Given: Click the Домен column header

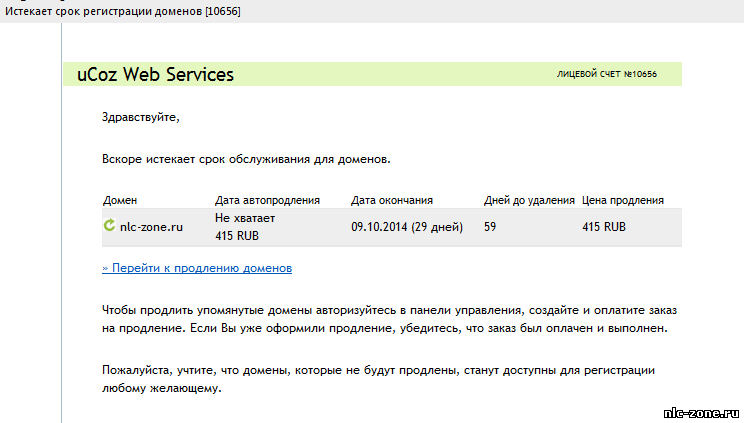Looking at the screenshot, I should pyautogui.click(x=120, y=200).
